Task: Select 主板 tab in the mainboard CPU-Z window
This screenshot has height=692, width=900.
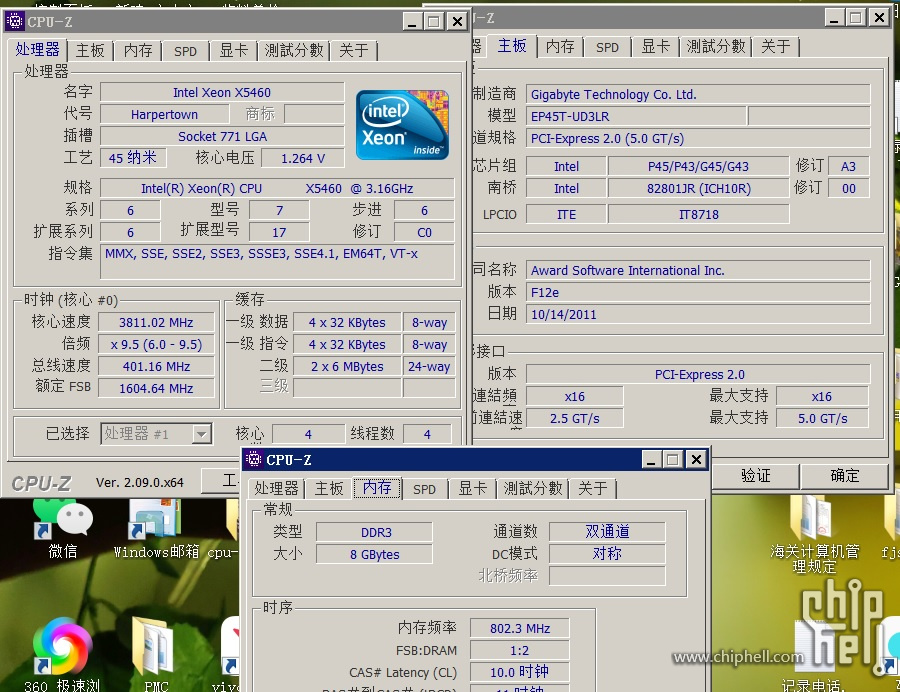Action: tap(511, 45)
